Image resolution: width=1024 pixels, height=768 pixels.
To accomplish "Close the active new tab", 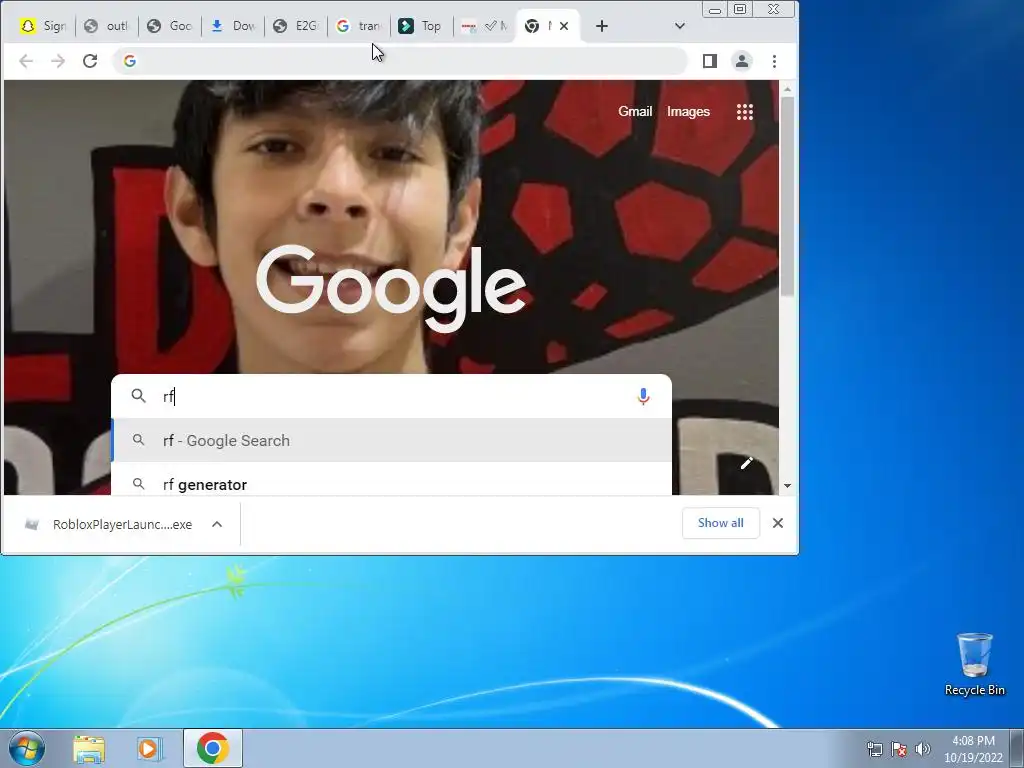I will 564,26.
